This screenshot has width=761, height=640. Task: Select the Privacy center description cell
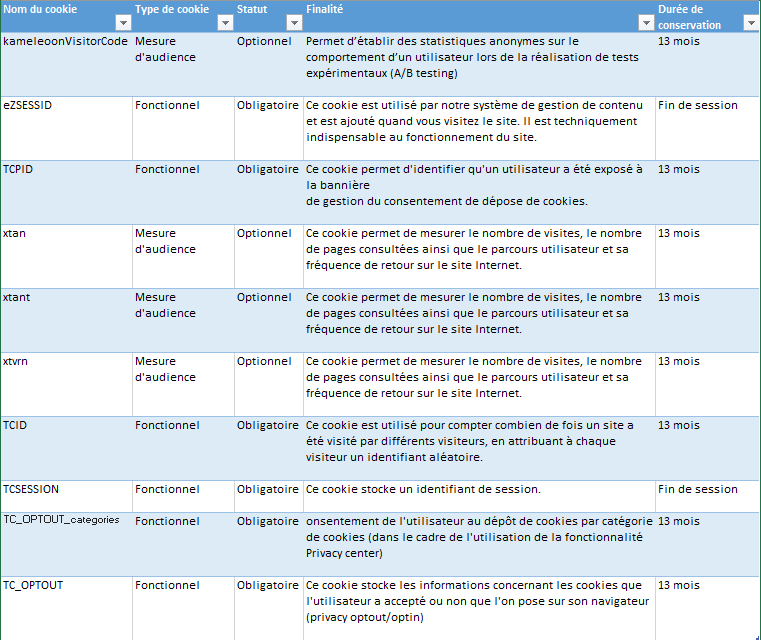click(480, 544)
